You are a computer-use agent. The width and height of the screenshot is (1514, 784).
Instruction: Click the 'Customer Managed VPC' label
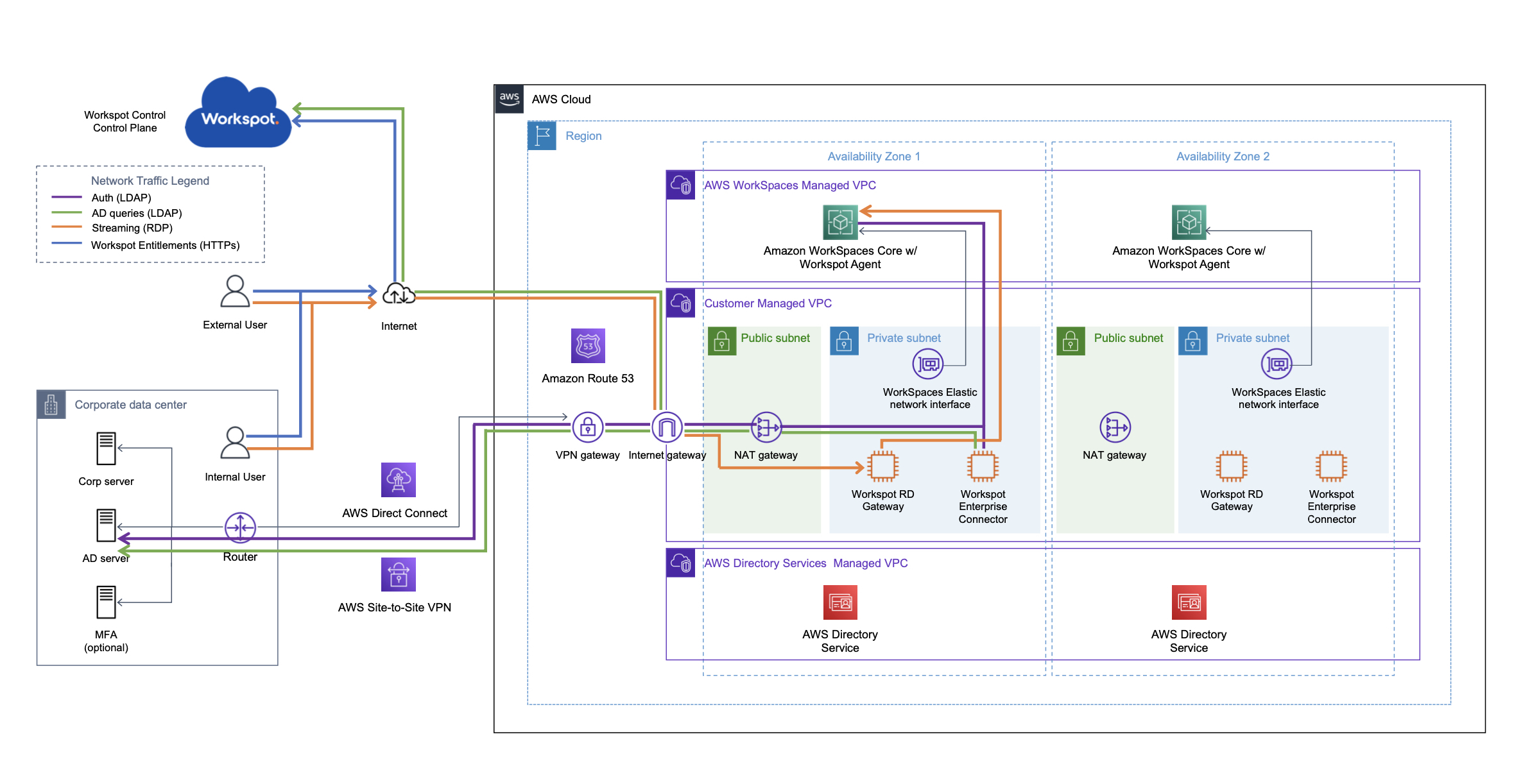pos(768,303)
